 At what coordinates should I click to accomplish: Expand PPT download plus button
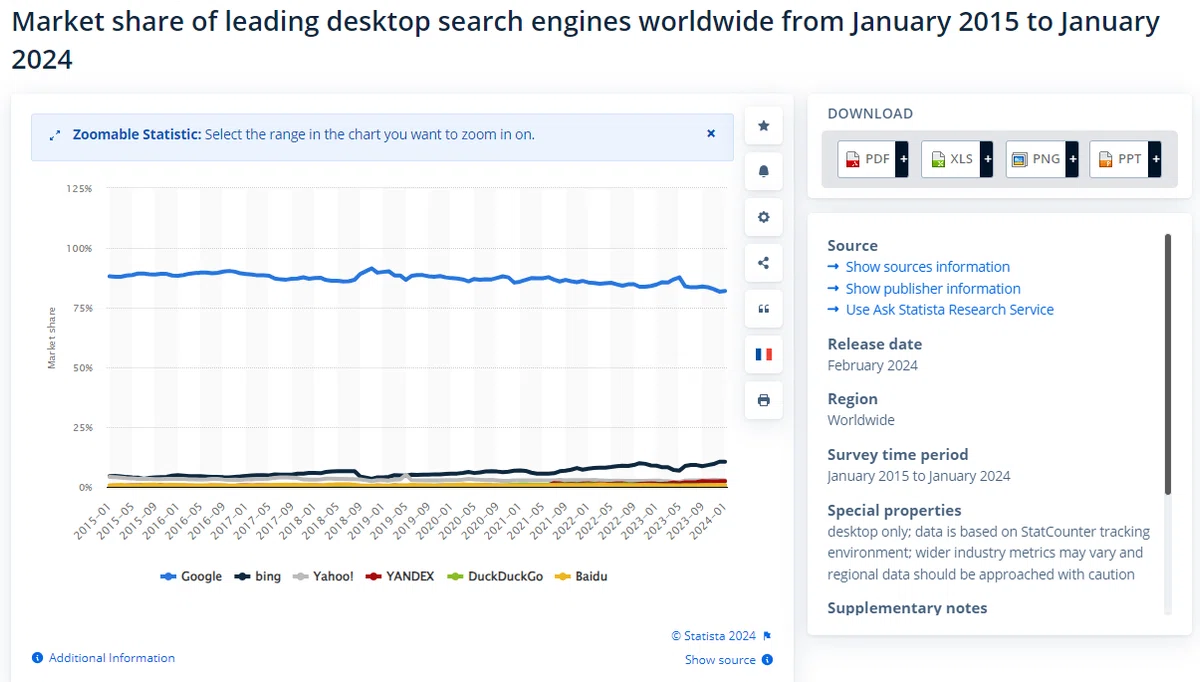[x=1155, y=159]
